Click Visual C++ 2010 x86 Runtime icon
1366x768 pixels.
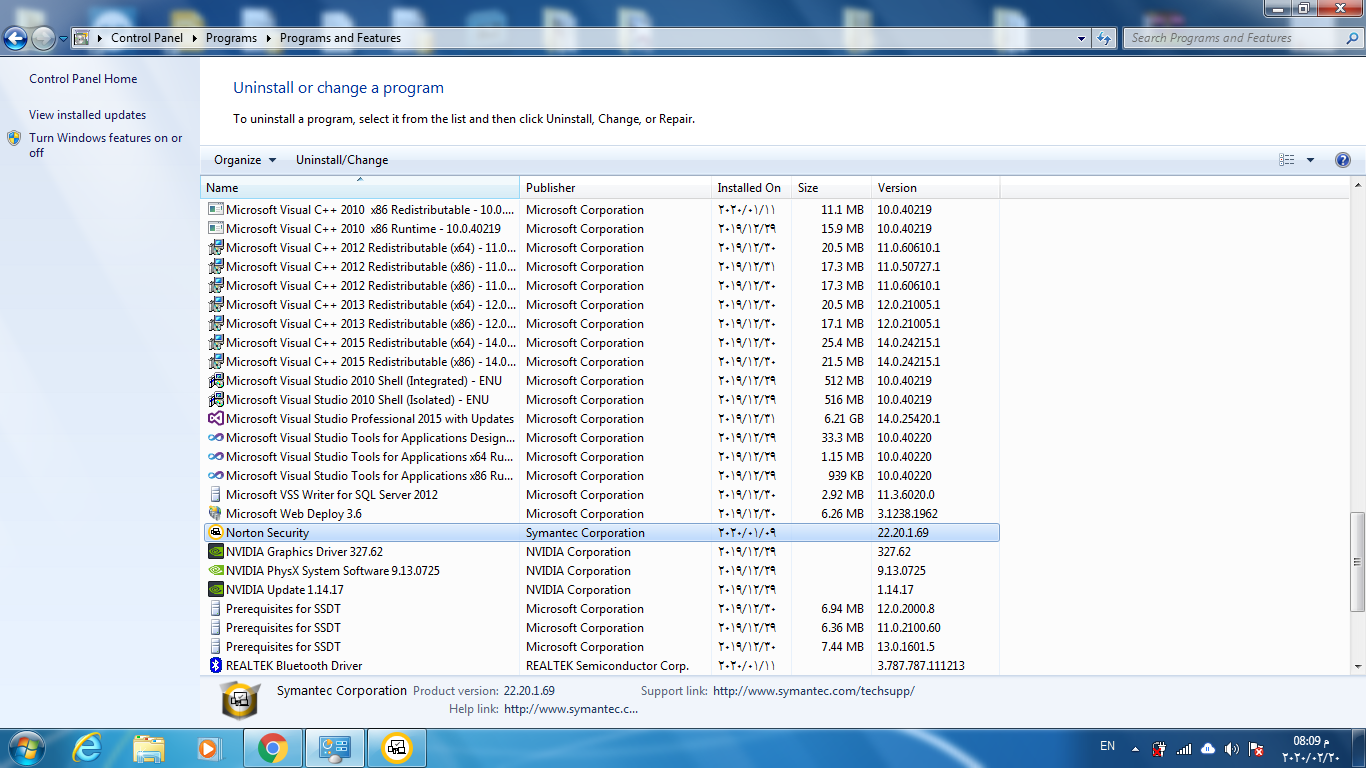pos(215,229)
